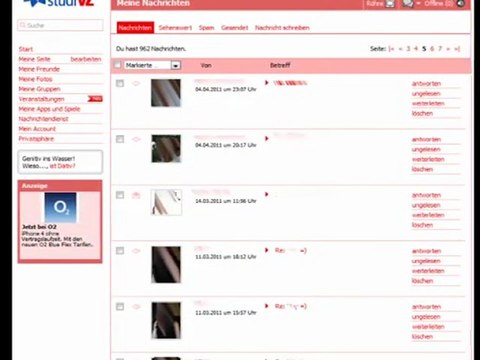Click sender photo of 04.04.2011 23:07 message
Image resolution: width=480 pixels, height=360 pixels.
pyautogui.click(x=166, y=93)
